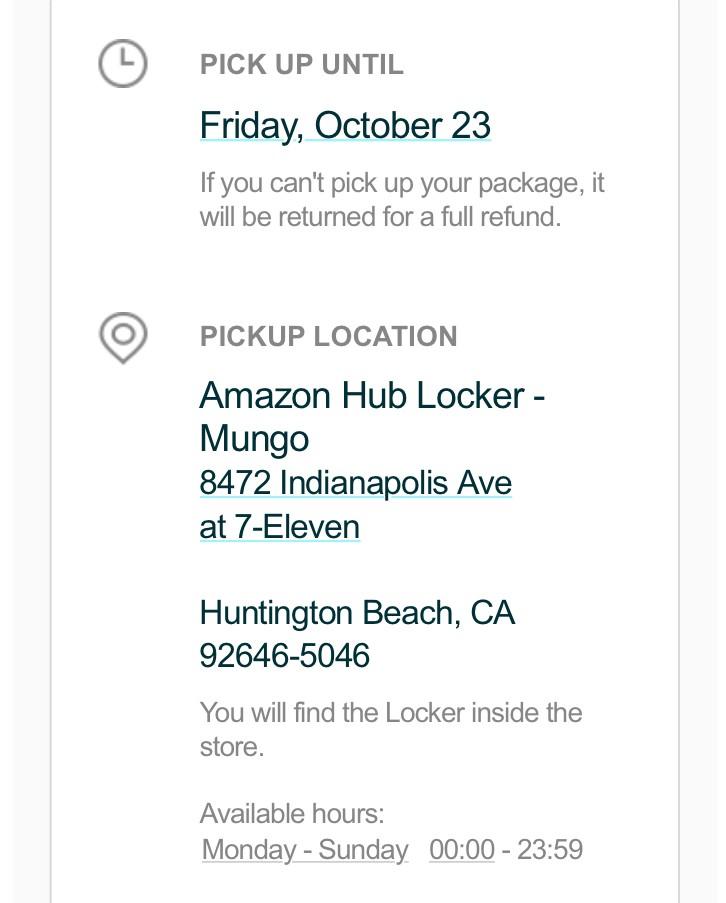Click the map pin location icon

pos(123,337)
